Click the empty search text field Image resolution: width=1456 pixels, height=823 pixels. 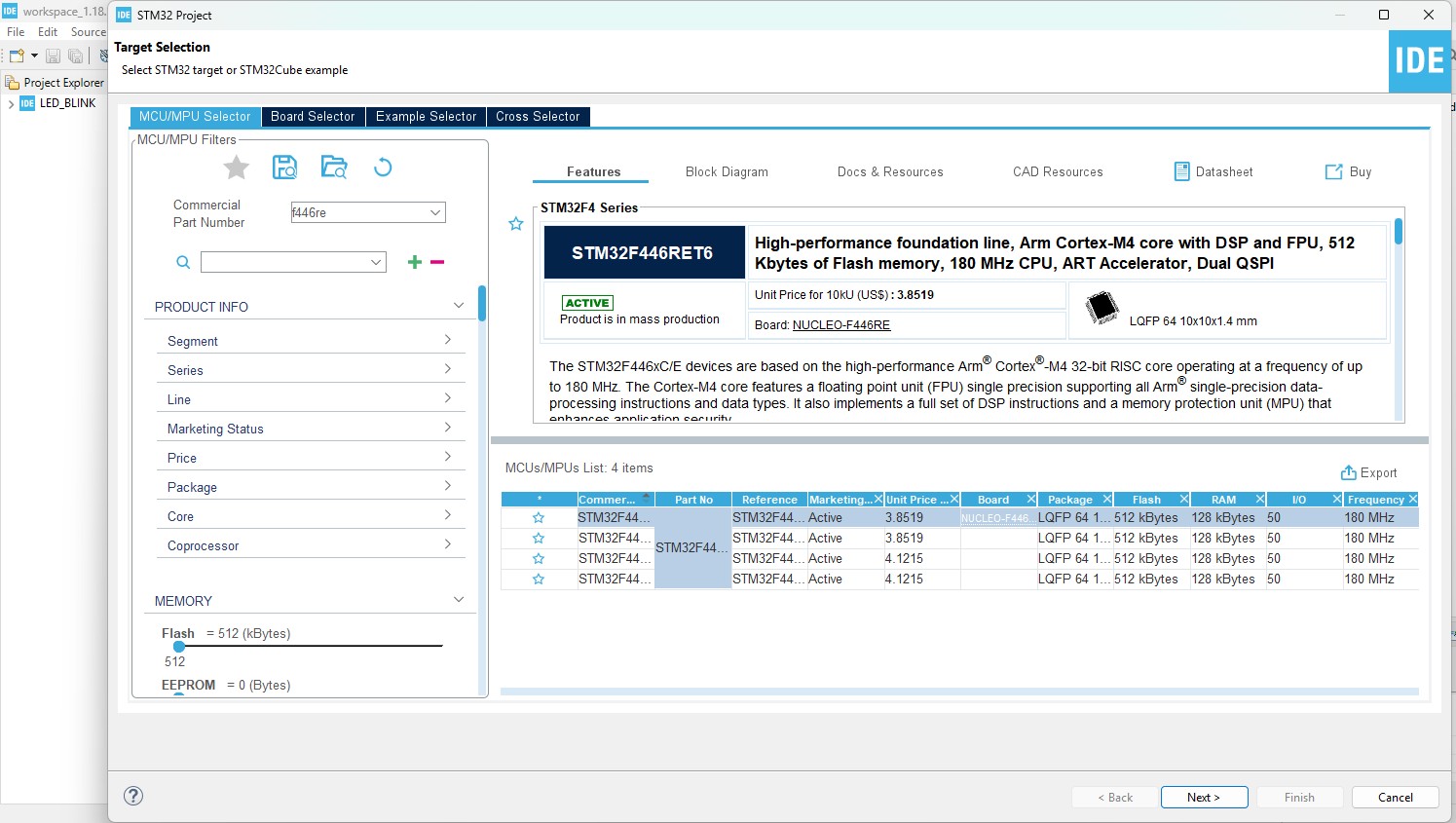point(283,262)
